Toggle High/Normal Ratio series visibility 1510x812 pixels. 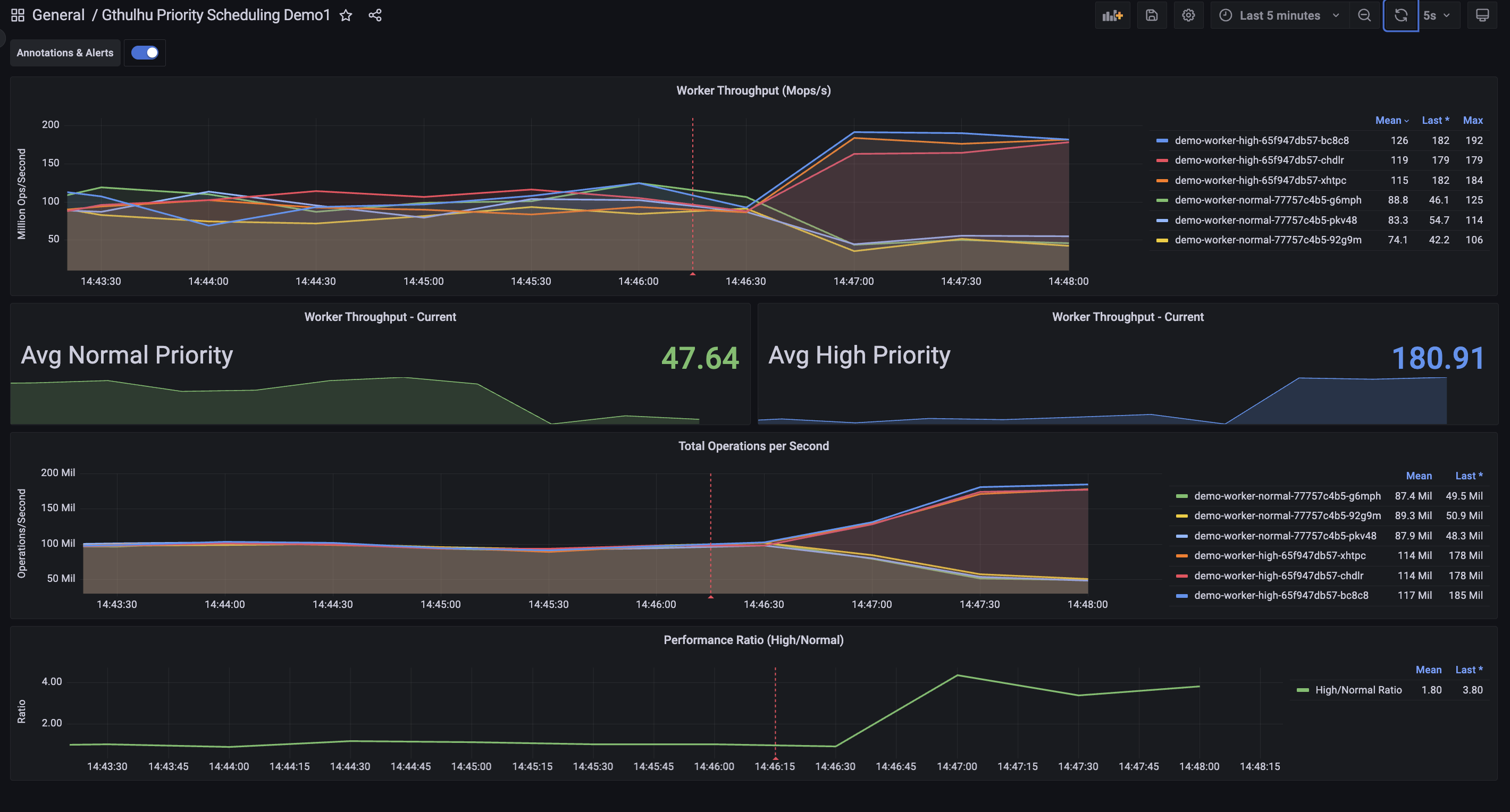(x=1358, y=690)
